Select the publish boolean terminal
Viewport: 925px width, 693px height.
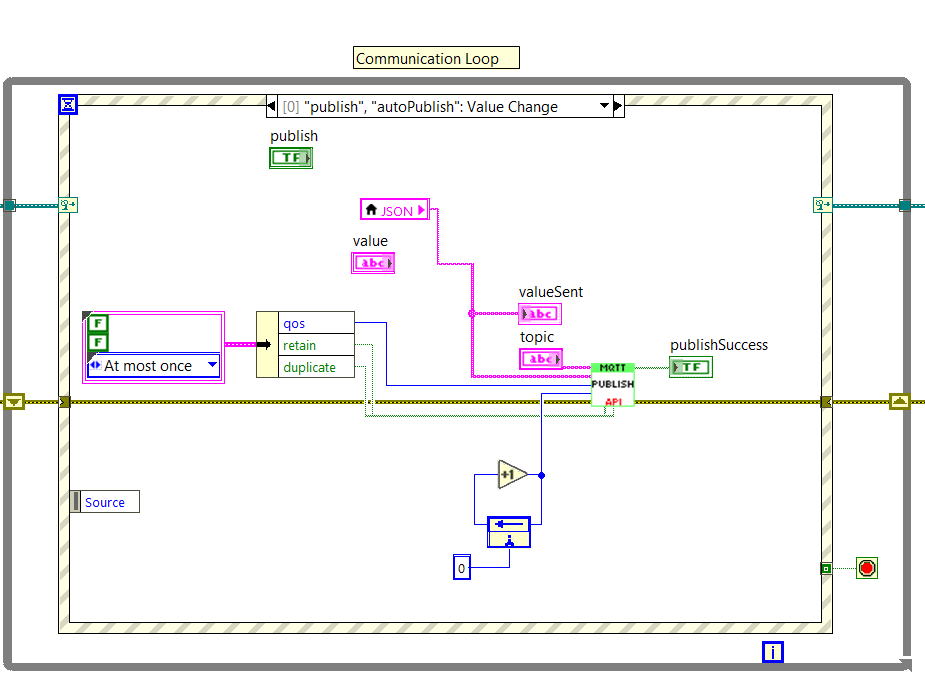coord(291,157)
